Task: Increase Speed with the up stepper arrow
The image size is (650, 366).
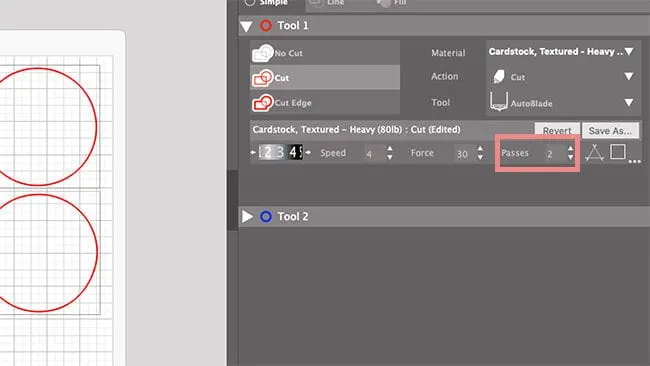Action: tap(390, 148)
